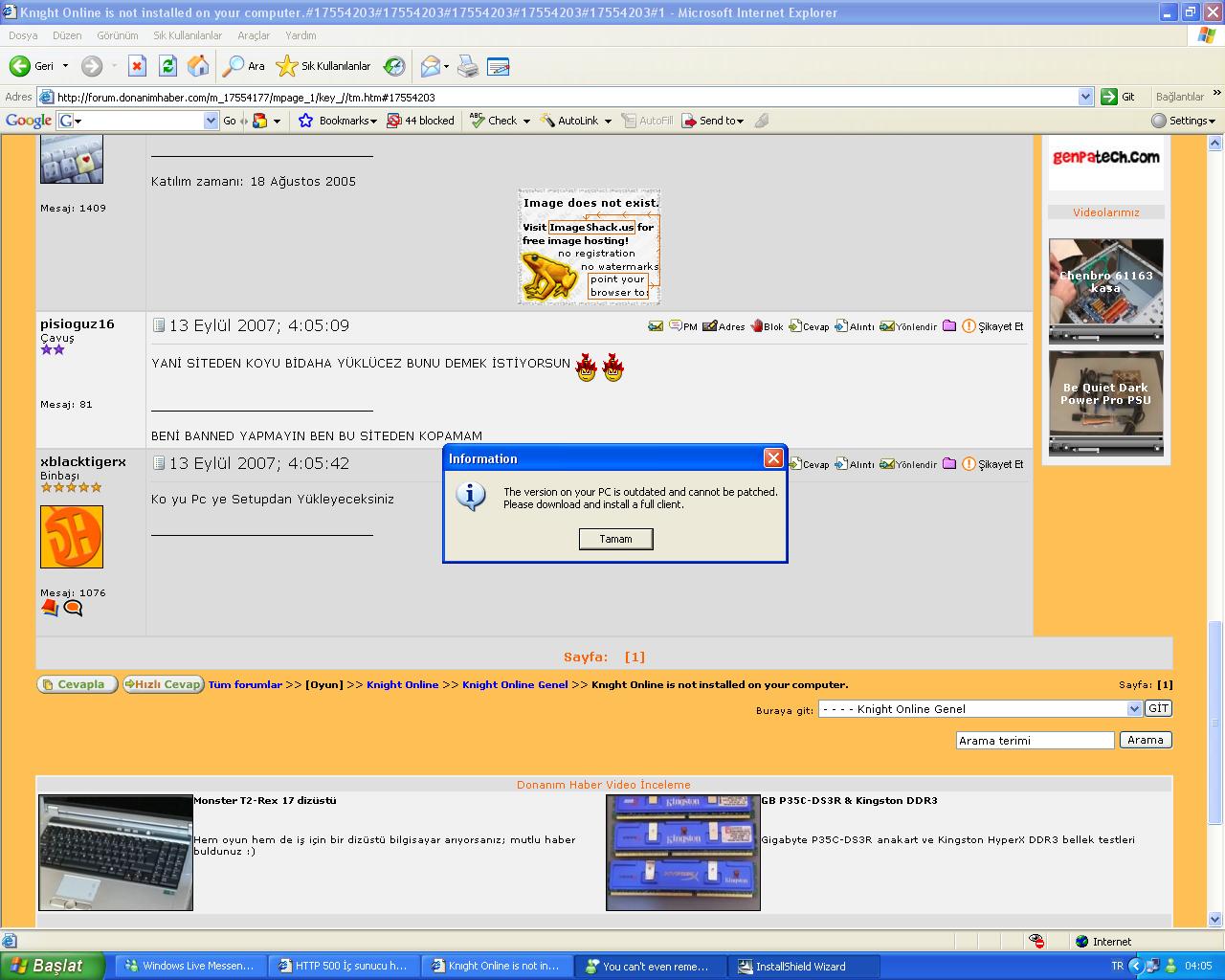
Task: Reply with Cevap on pisioguz16's post
Action: (809, 326)
